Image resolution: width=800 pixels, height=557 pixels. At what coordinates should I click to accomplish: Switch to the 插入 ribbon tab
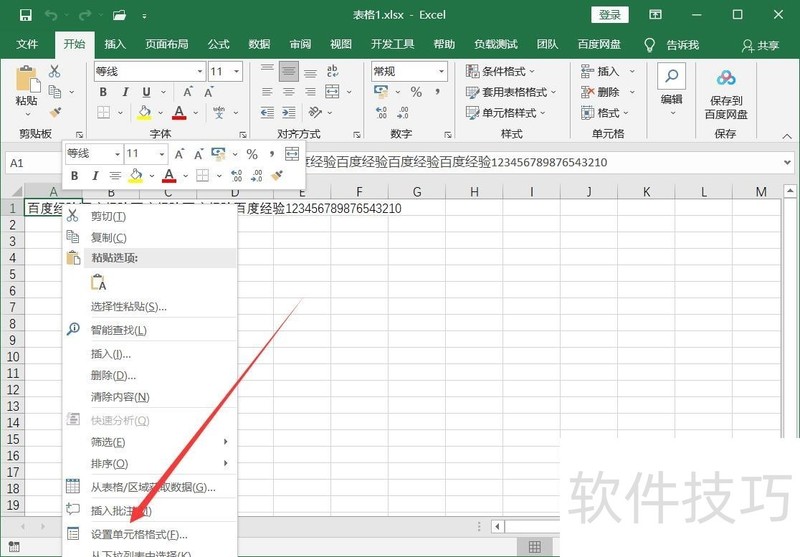pyautogui.click(x=115, y=44)
